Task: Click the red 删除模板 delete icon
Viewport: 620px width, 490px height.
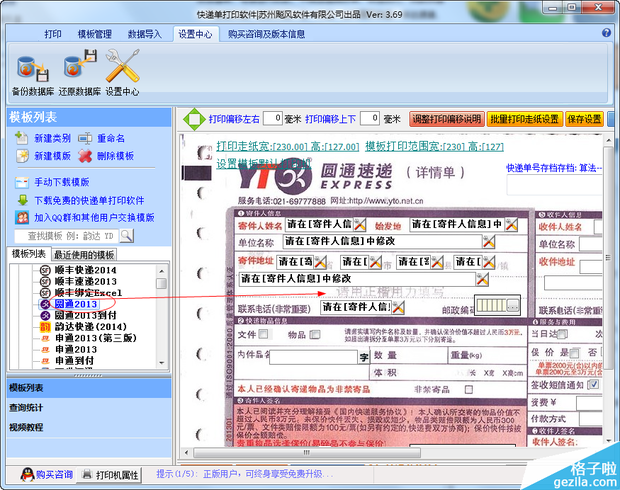Action: pyautogui.click(x=85, y=156)
